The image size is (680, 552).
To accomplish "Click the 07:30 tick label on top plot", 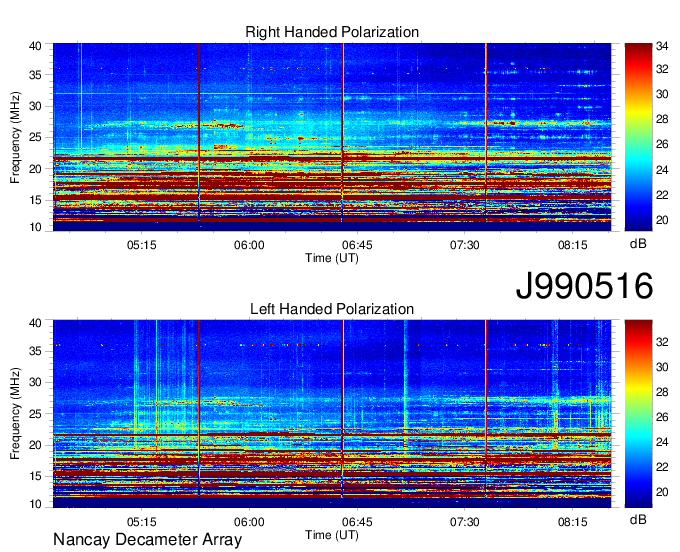I will (464, 245).
